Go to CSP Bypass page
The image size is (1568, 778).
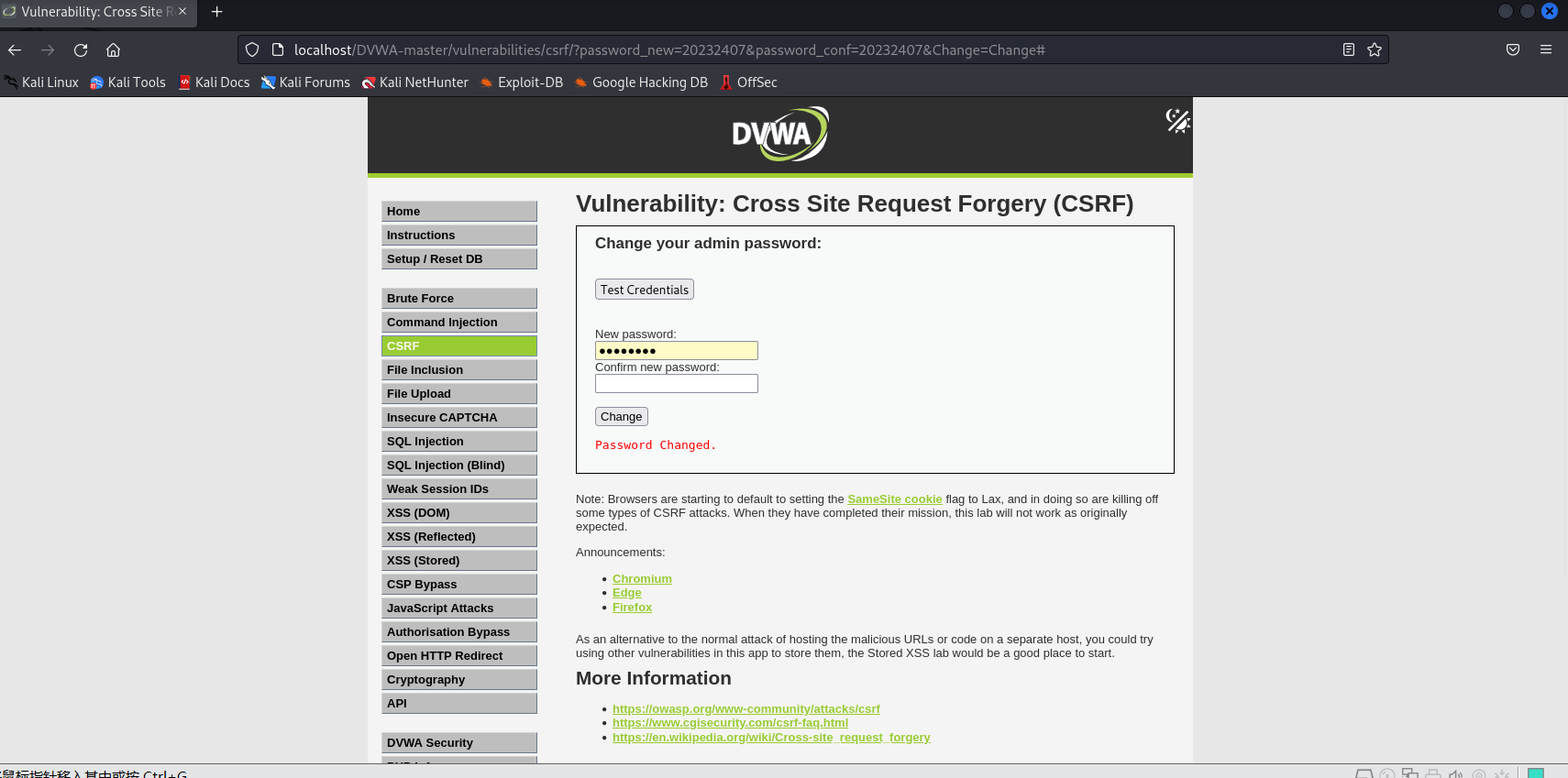459,584
